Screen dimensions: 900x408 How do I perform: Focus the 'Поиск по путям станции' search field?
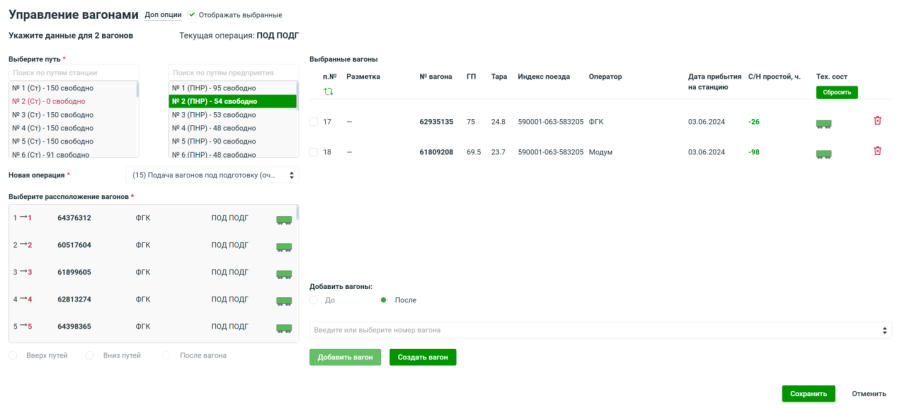pyautogui.click(x=73, y=73)
